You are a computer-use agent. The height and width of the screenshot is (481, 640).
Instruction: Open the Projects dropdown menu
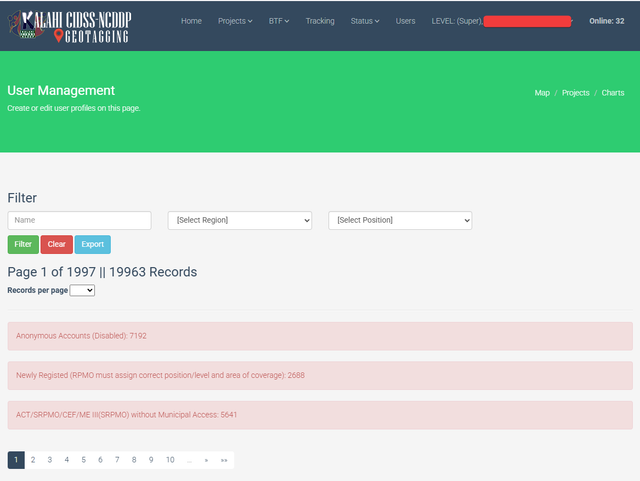coord(235,21)
